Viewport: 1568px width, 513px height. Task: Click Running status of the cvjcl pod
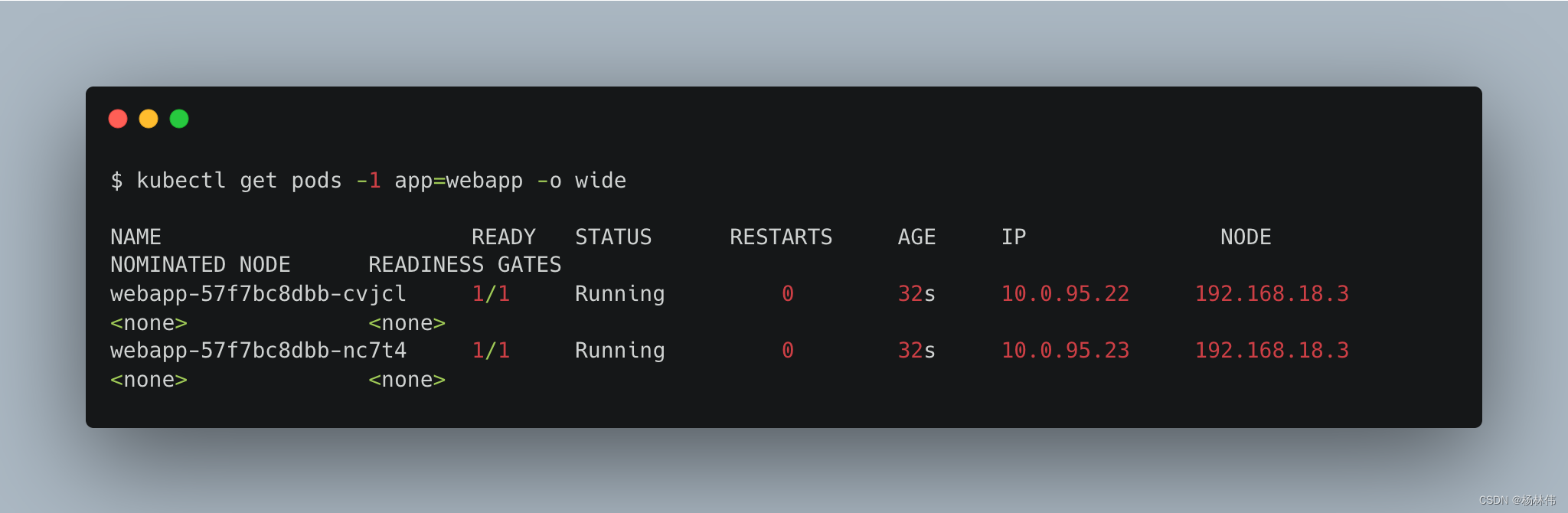619,294
